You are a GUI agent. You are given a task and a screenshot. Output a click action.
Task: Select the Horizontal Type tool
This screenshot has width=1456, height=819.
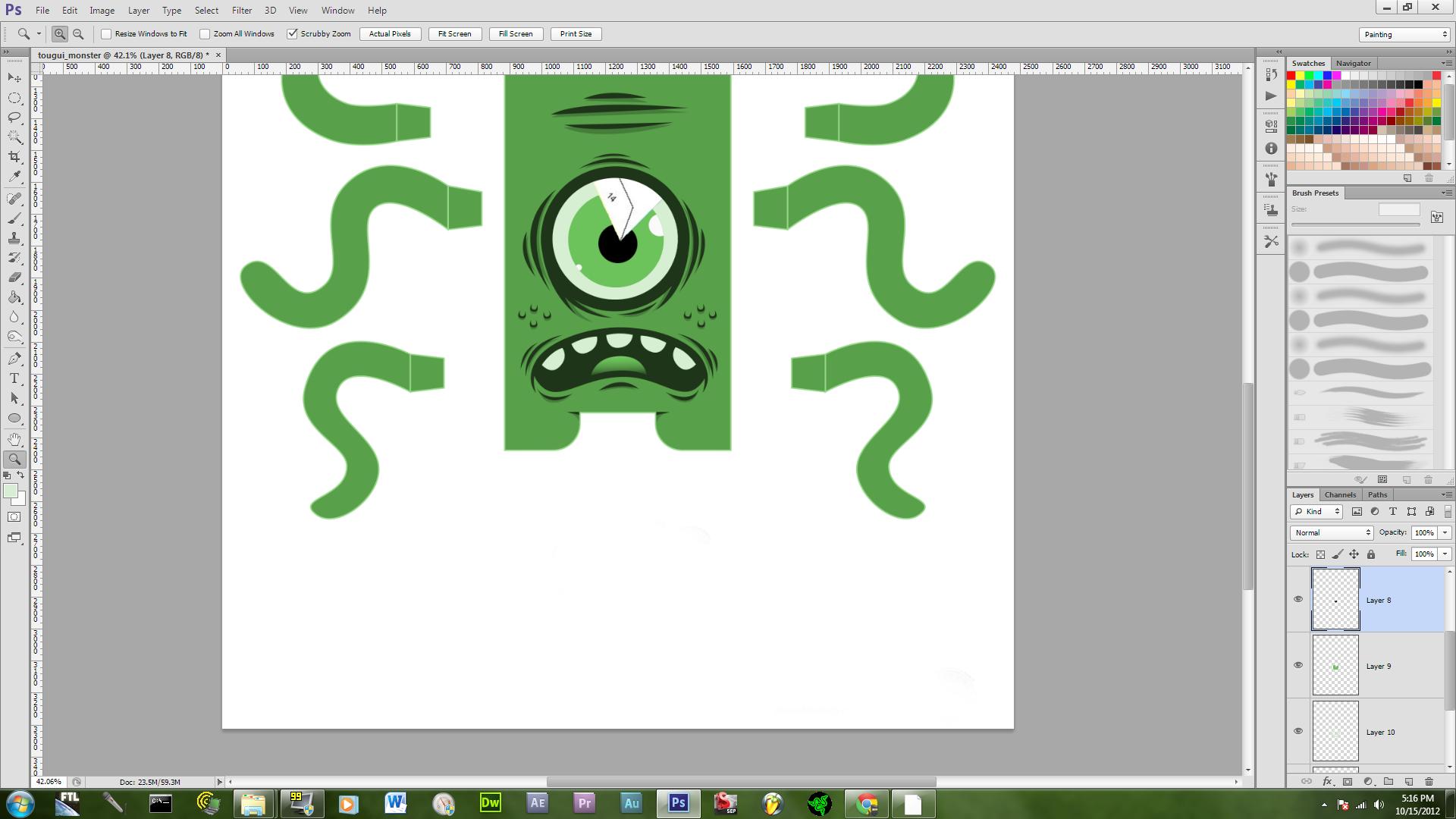[14, 378]
